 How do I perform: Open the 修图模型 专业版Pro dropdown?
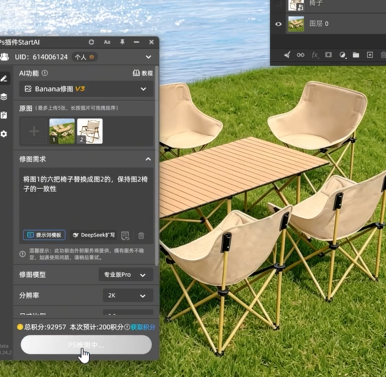126,275
